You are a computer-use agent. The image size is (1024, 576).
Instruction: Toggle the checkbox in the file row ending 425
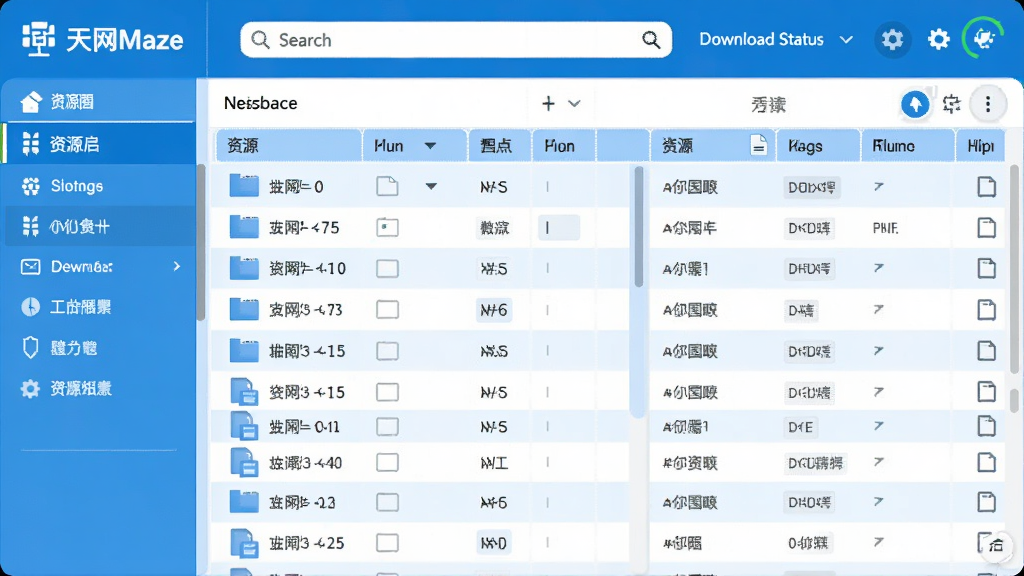[x=387, y=543]
